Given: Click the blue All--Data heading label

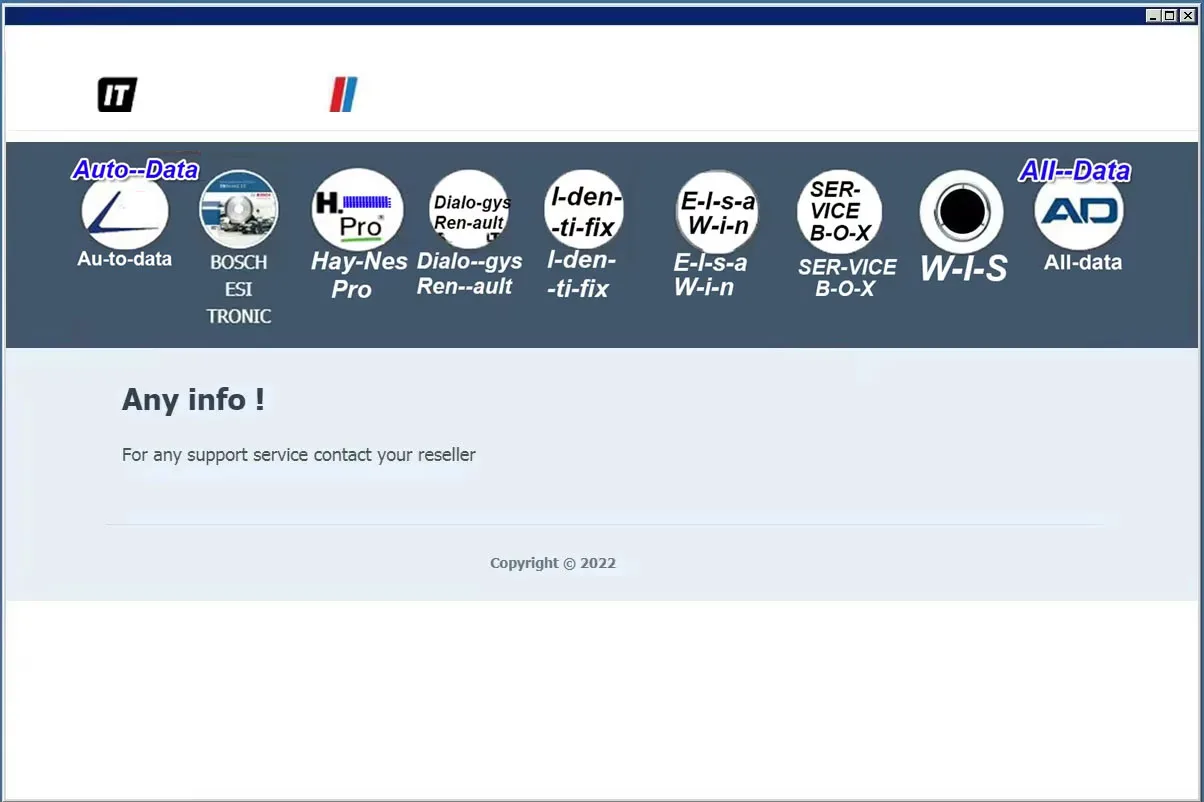Looking at the screenshot, I should click(x=1075, y=171).
